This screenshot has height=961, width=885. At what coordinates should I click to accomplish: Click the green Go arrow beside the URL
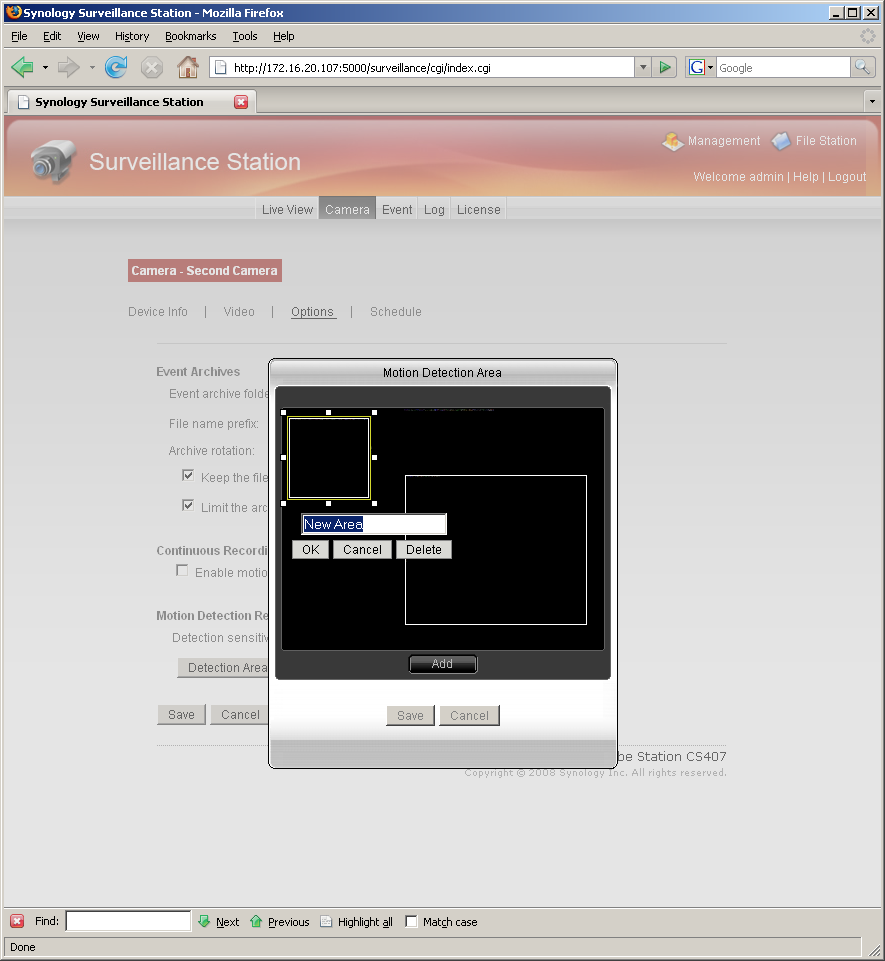pos(664,67)
